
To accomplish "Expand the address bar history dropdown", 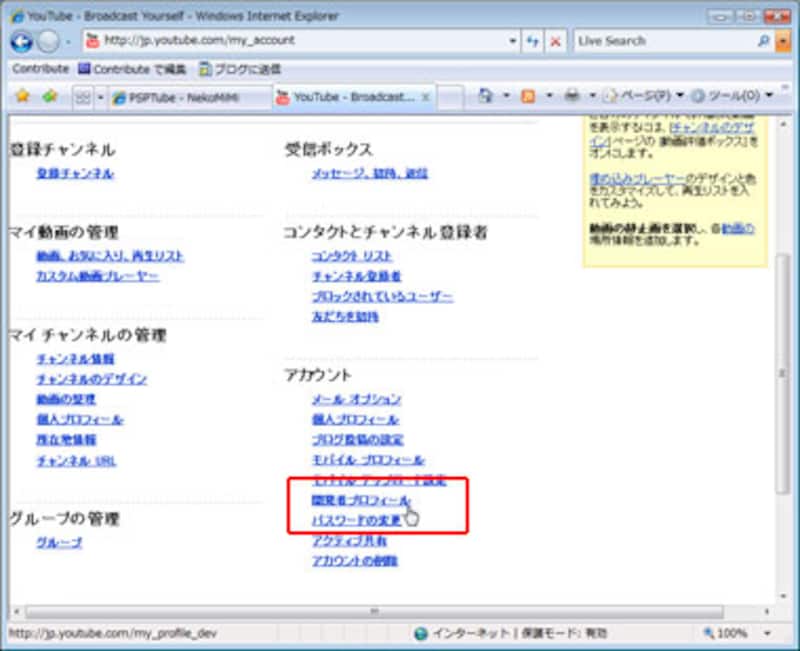I will (513, 42).
